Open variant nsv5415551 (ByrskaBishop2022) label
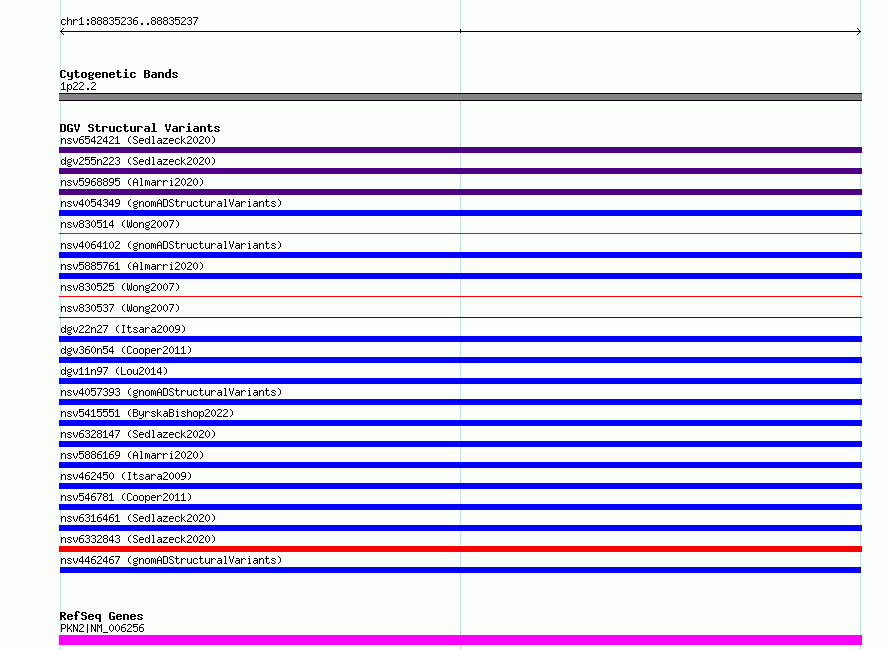The width and height of the screenshot is (890, 650). point(147,413)
